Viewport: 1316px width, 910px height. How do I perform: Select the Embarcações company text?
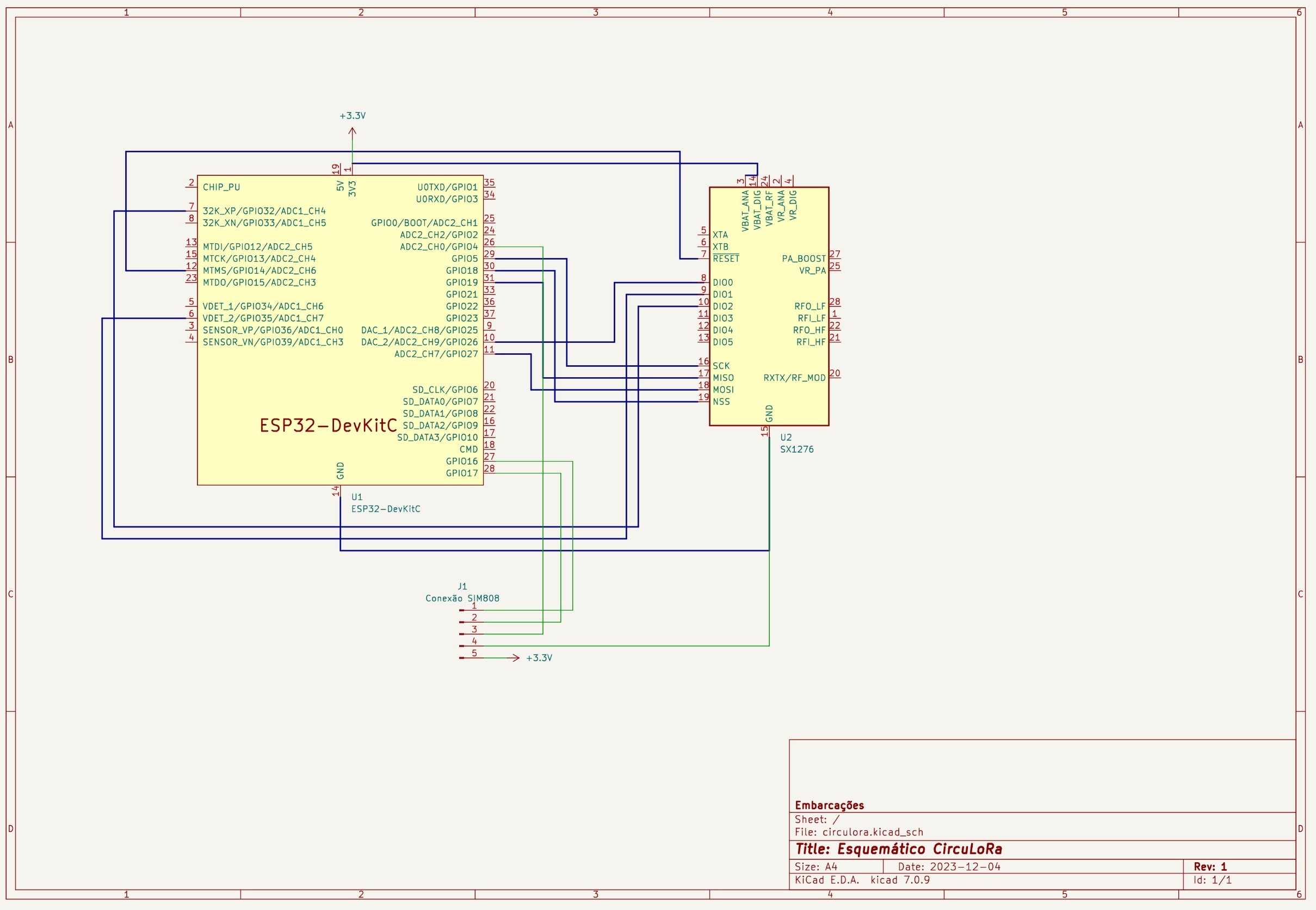tap(829, 805)
